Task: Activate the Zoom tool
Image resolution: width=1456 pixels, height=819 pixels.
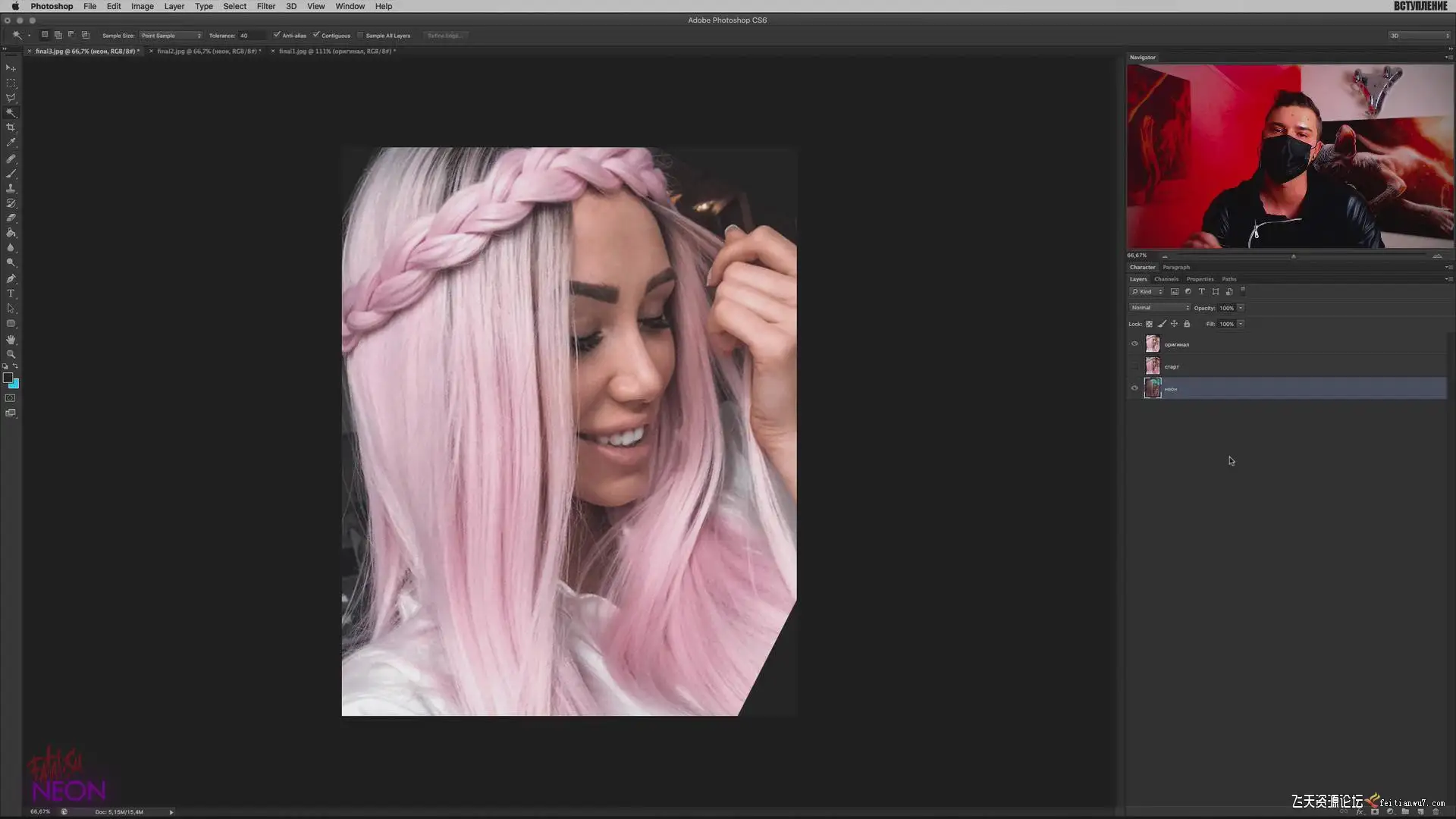Action: [11, 354]
